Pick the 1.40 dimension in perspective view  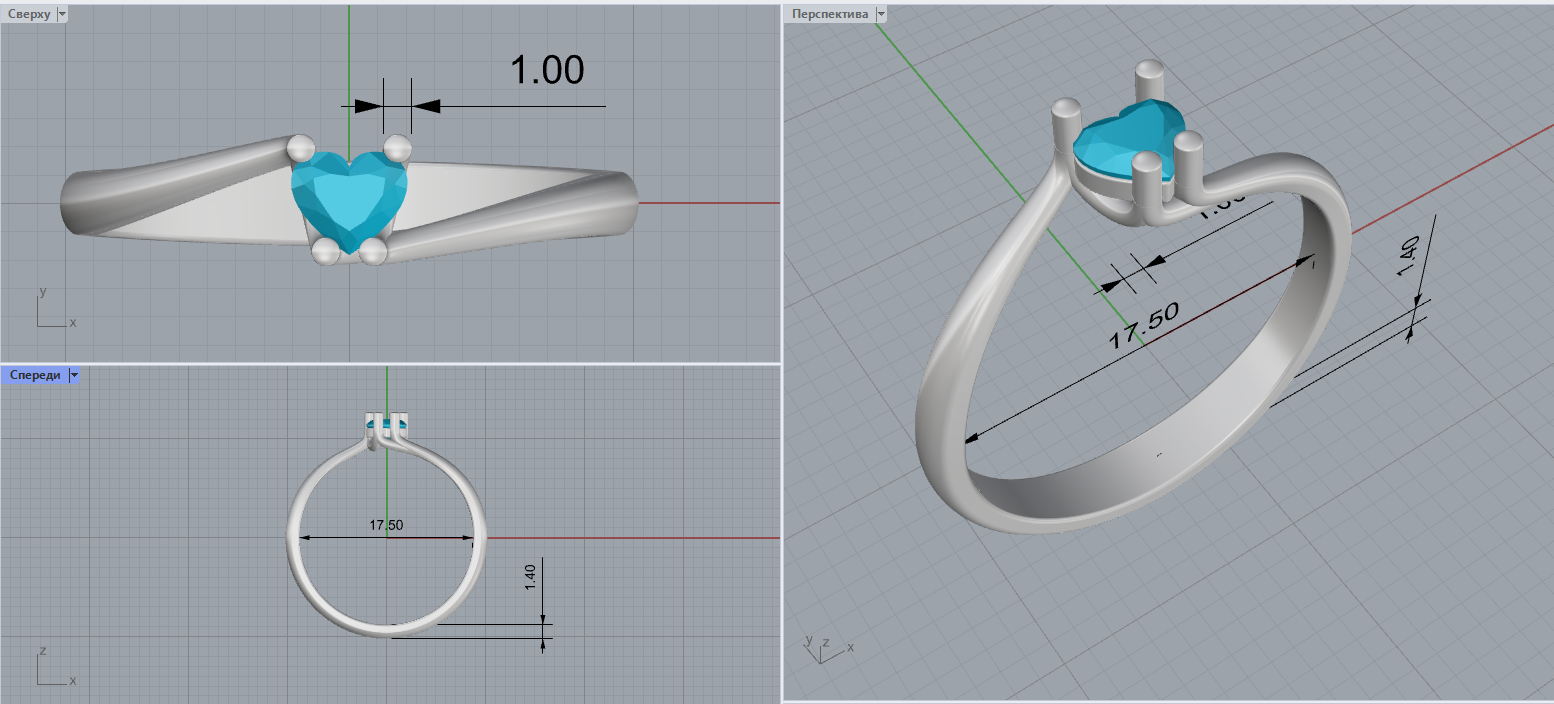[1411, 255]
